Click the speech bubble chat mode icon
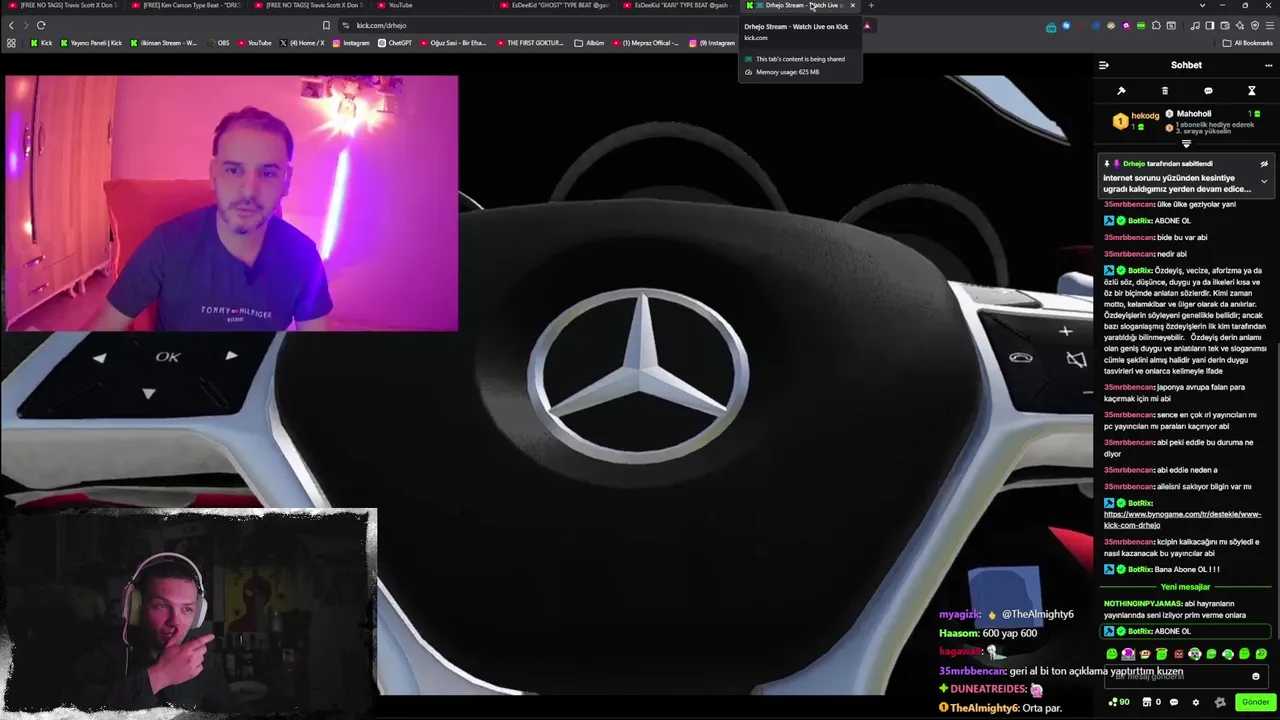The image size is (1280, 720). (x=1208, y=91)
